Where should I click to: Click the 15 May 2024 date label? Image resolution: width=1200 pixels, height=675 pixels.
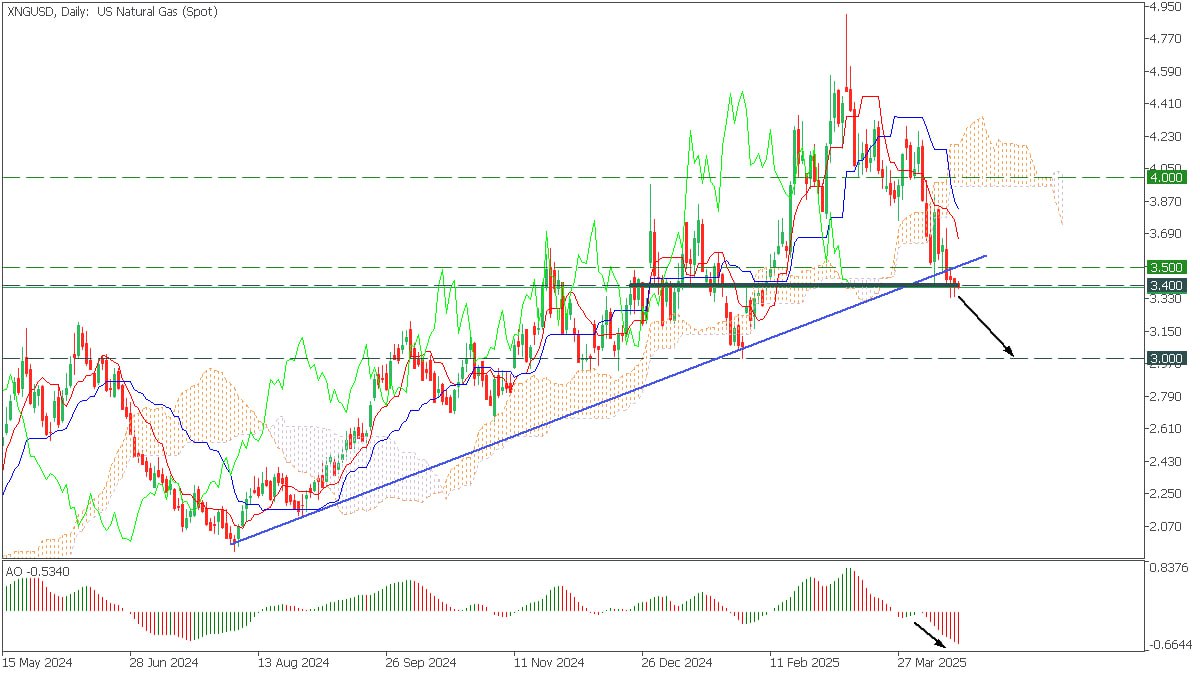[36, 662]
